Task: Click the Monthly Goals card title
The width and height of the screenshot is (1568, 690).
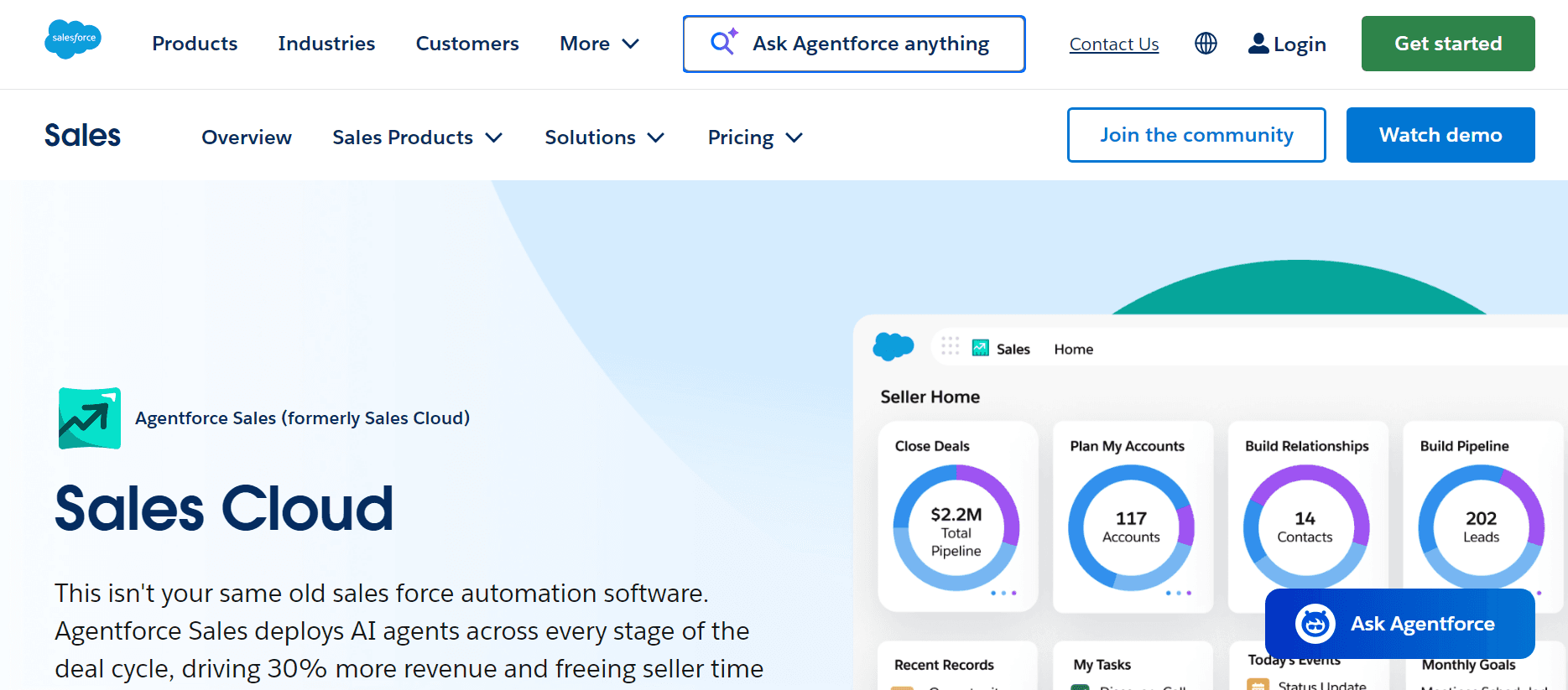Action: tap(1468, 665)
